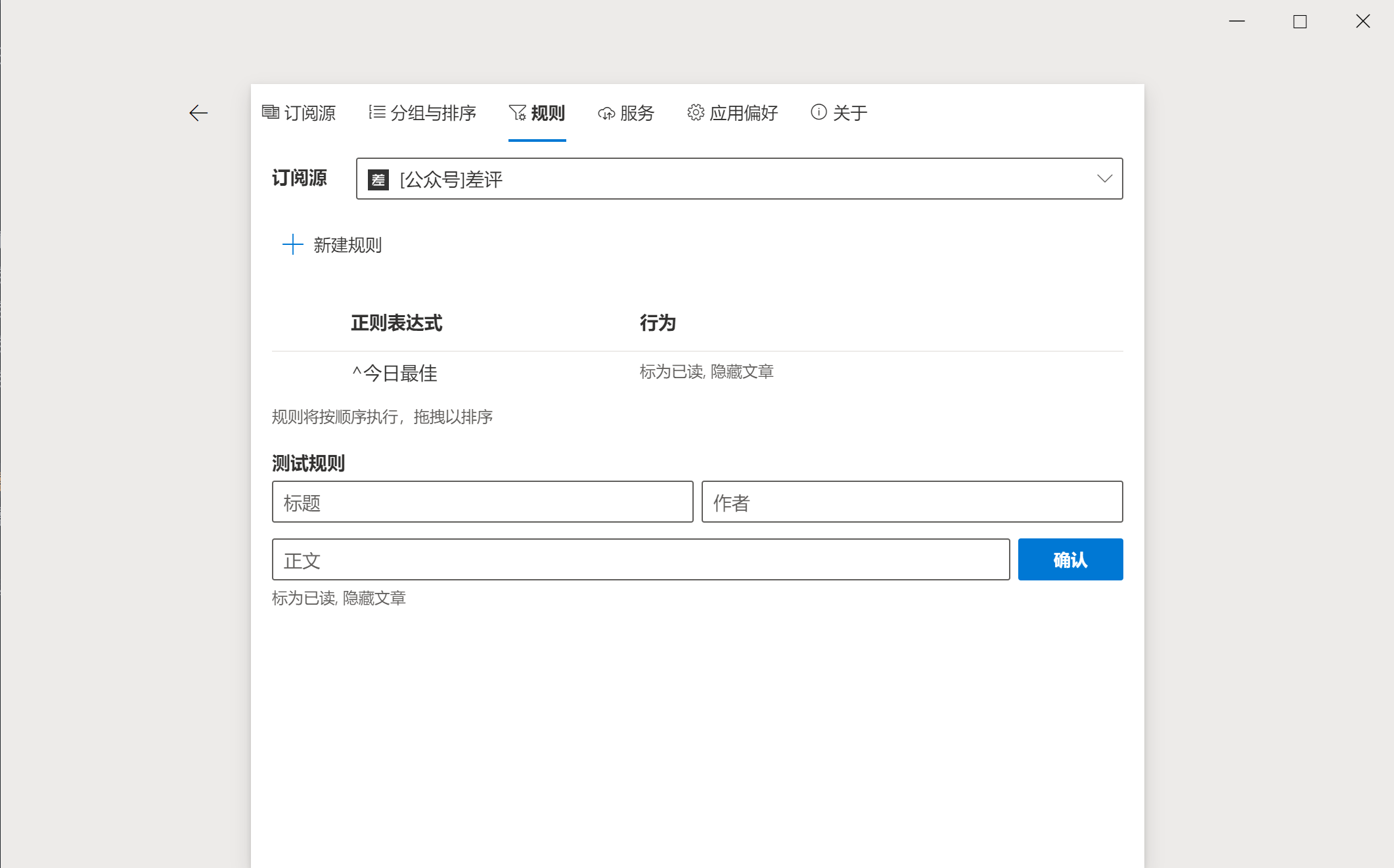
Task: Switch to 应用偏好 tab
Action: click(x=732, y=113)
